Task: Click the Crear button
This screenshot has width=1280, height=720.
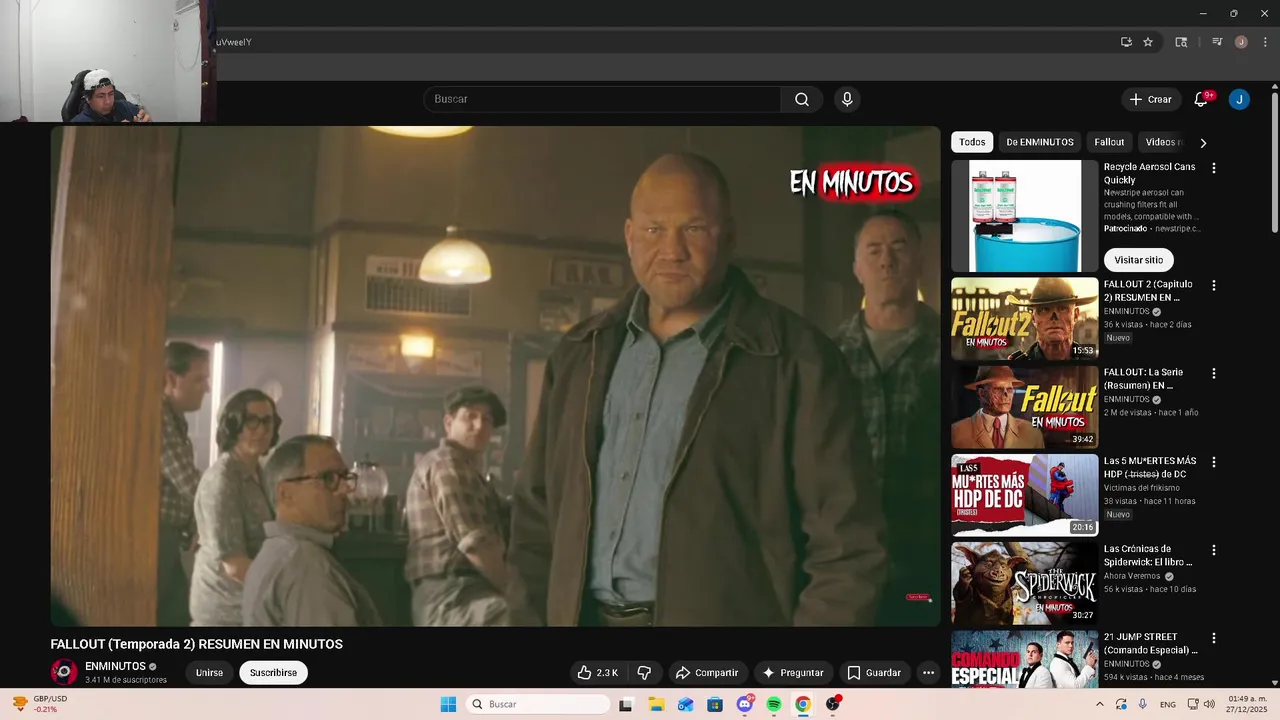Action: (x=1150, y=99)
